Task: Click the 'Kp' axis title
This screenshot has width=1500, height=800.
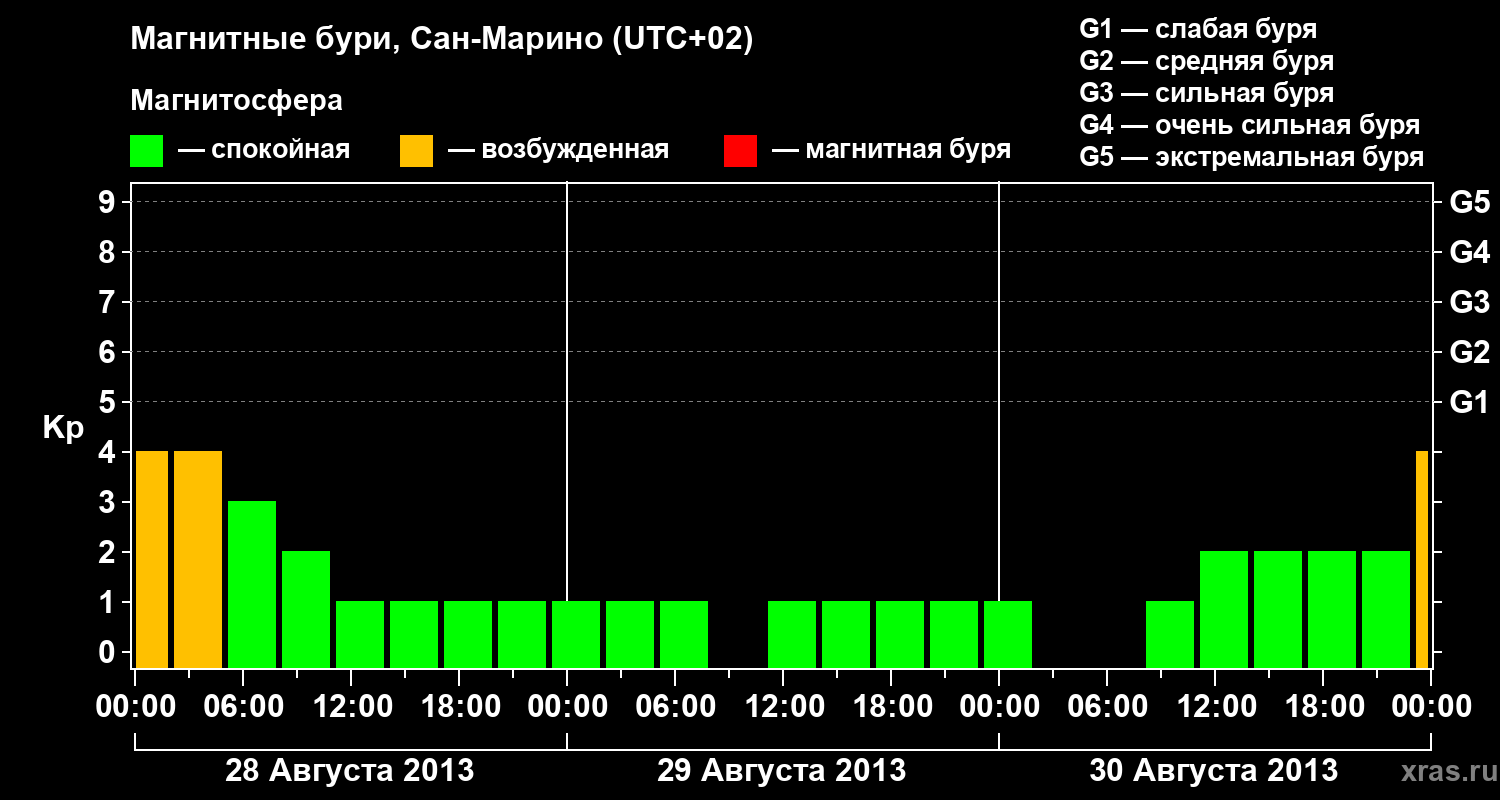Action: click(62, 428)
